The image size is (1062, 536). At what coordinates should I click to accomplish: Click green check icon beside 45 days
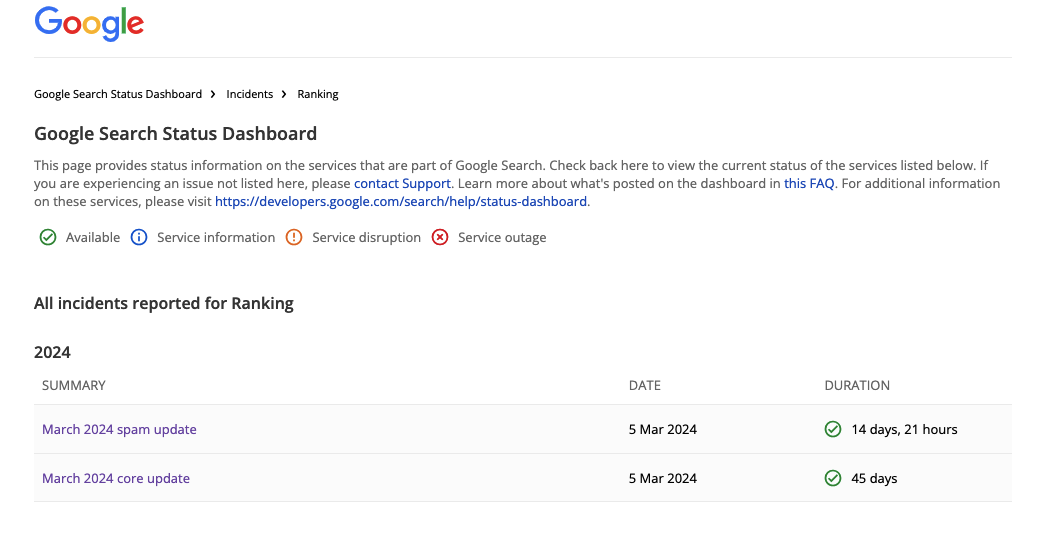click(833, 478)
